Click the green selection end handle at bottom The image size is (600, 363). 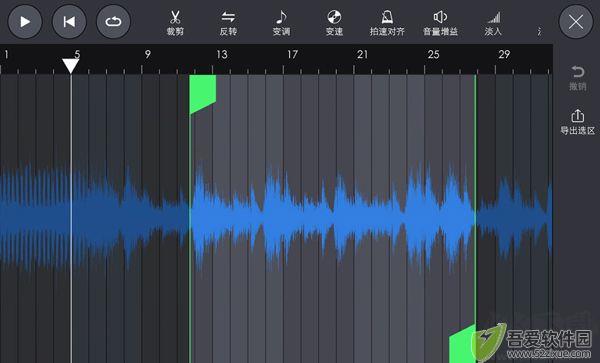463,344
